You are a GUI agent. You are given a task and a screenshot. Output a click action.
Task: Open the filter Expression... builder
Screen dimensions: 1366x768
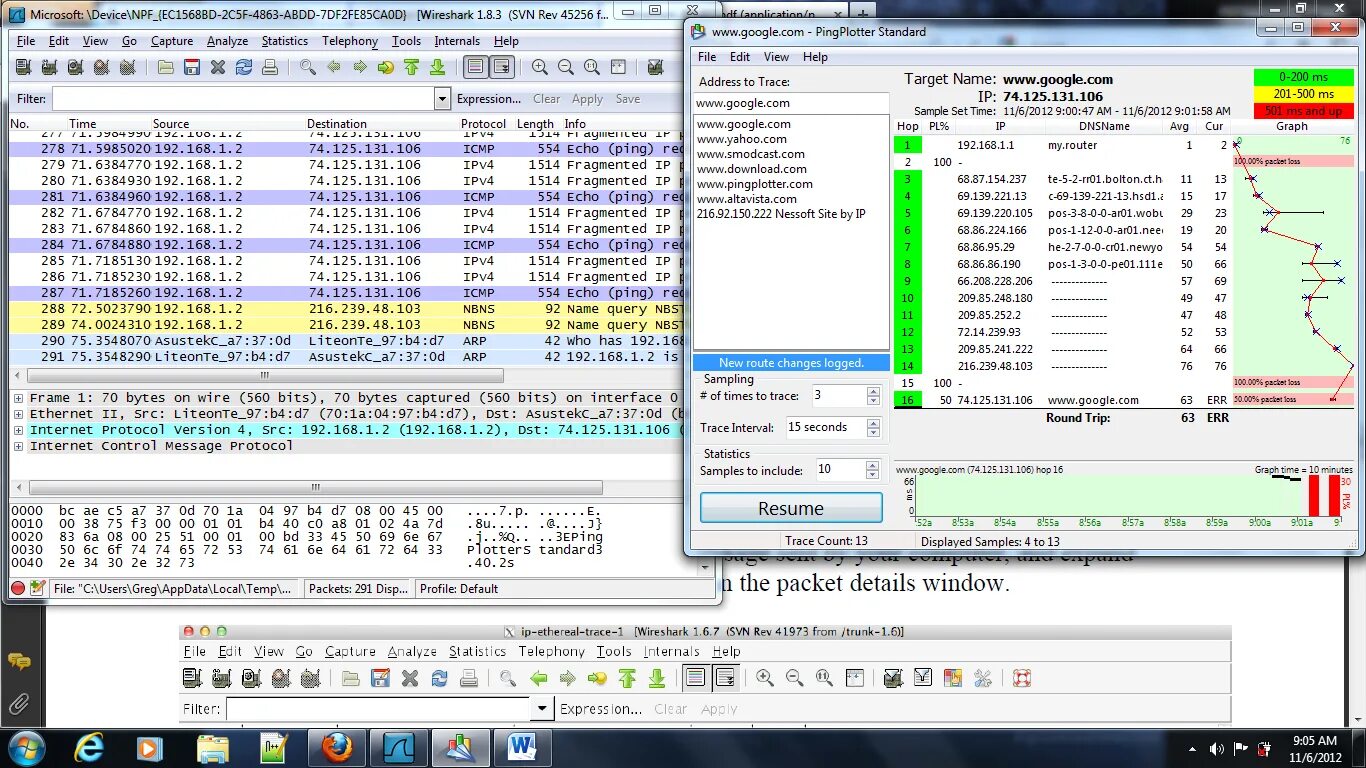(x=489, y=99)
